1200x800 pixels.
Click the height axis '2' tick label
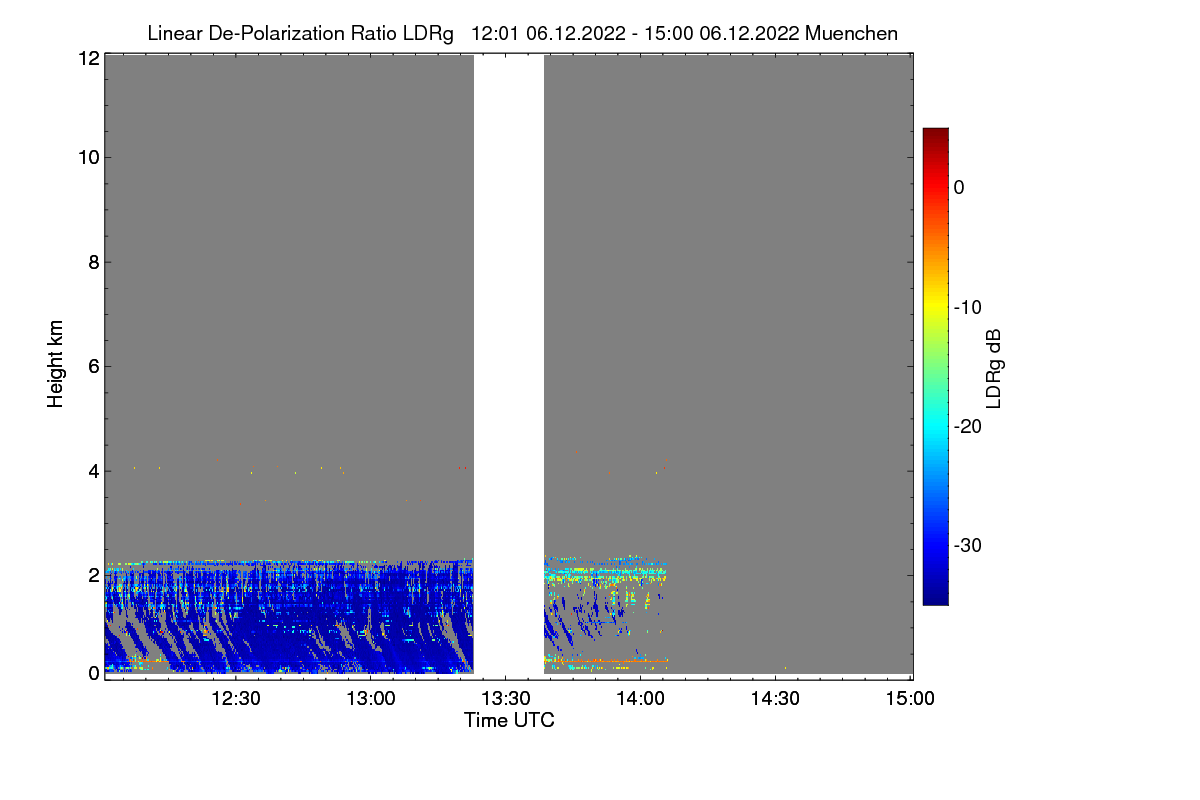click(93, 574)
